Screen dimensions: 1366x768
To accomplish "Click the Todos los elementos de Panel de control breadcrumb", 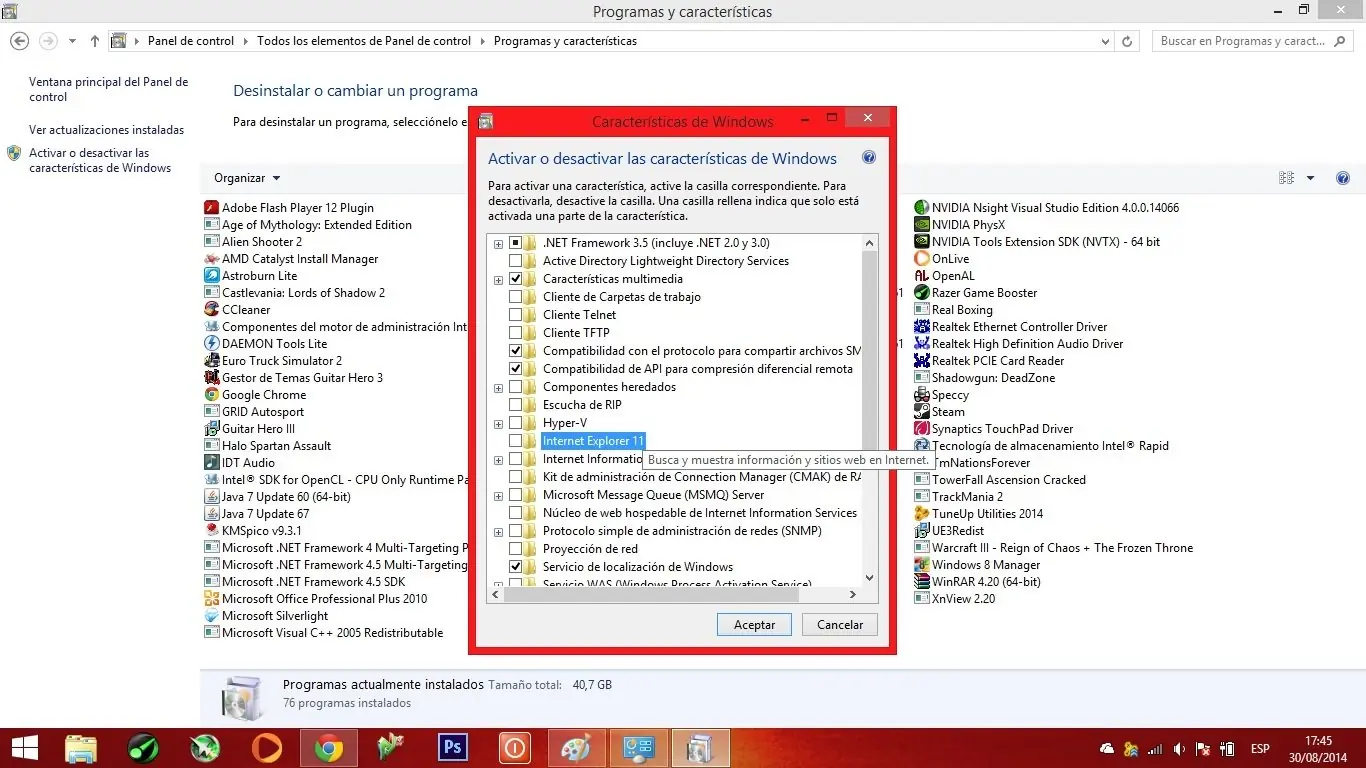I will point(364,41).
